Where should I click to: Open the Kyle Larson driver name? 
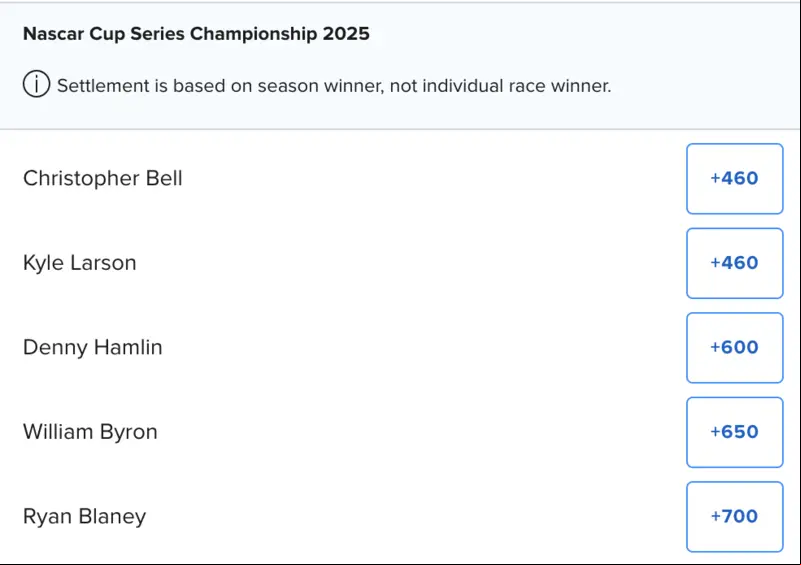coord(80,264)
